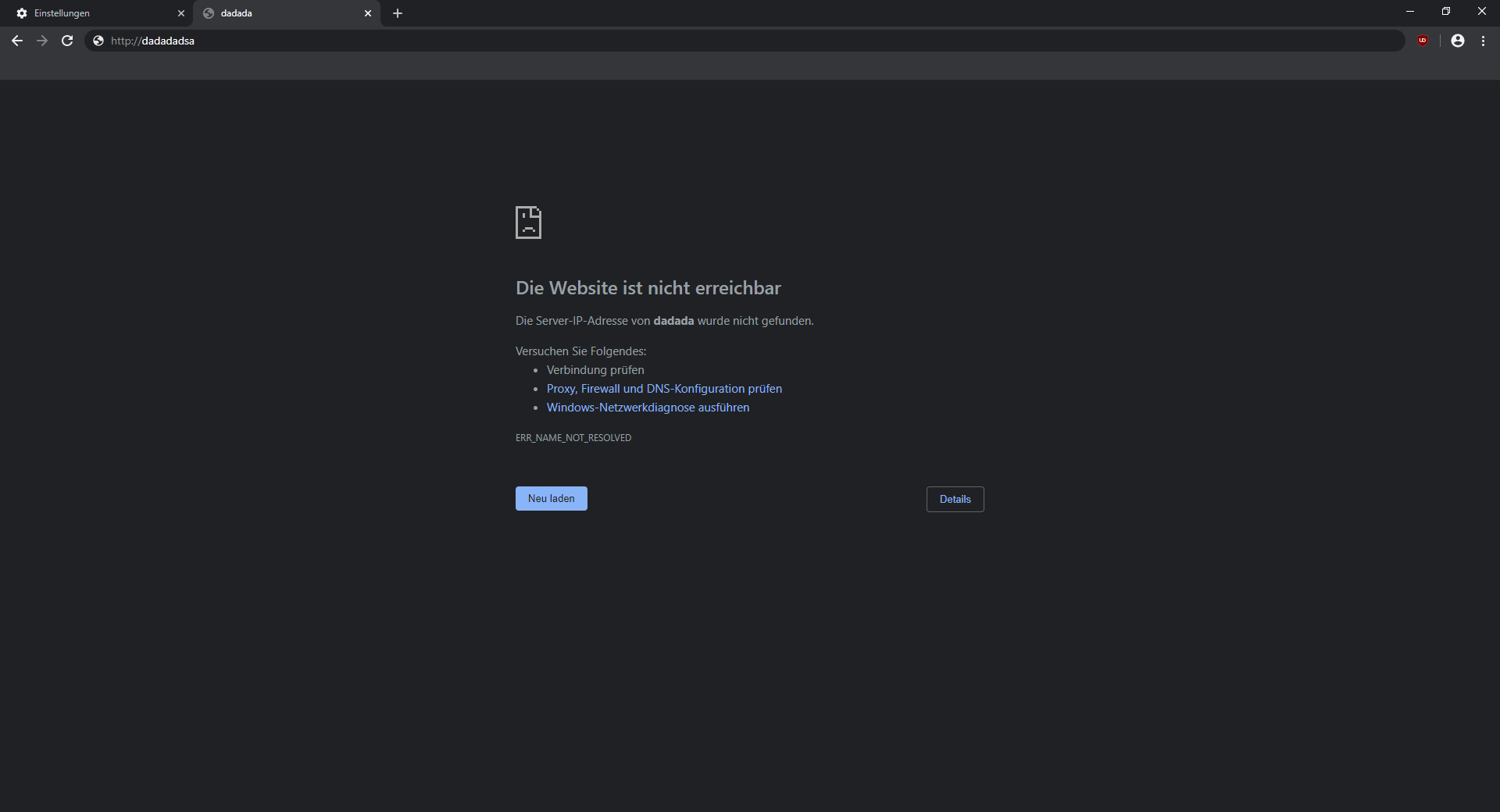Screen dimensions: 1500x812
Task: Minimize the browser window
Action: tap(1410, 12)
